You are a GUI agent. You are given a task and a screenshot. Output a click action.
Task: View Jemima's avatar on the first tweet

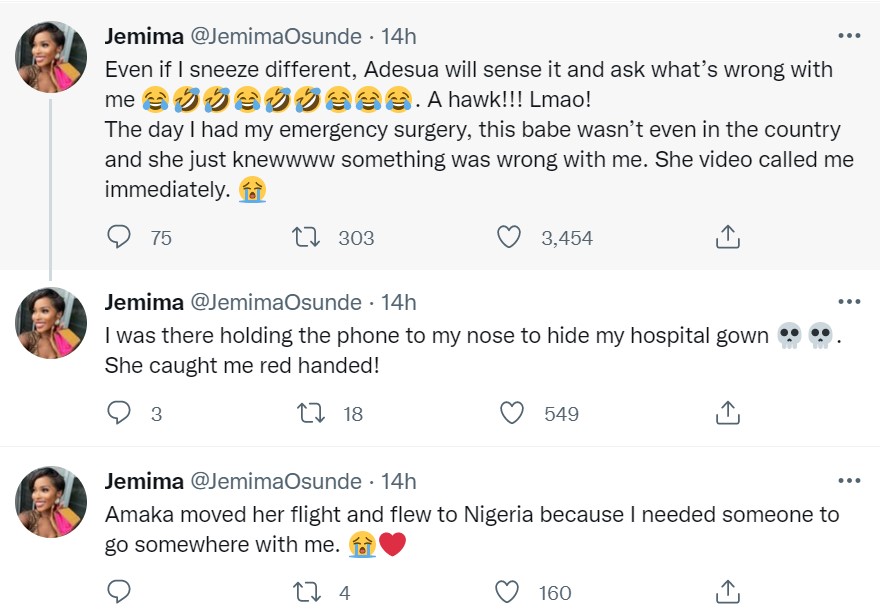point(51,56)
